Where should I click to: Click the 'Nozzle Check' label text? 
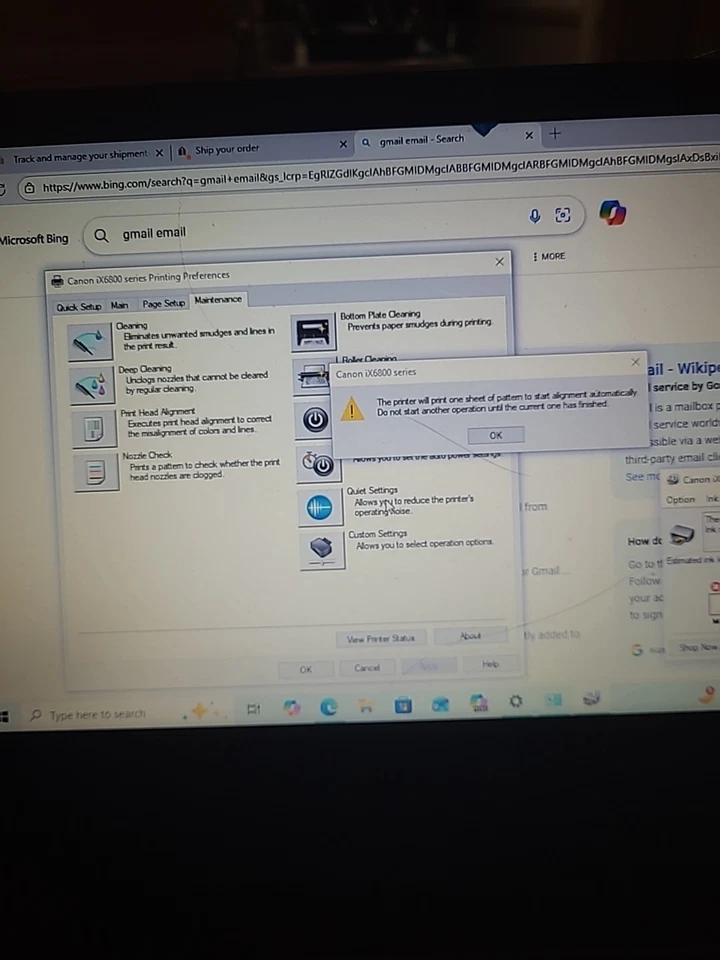[147, 456]
